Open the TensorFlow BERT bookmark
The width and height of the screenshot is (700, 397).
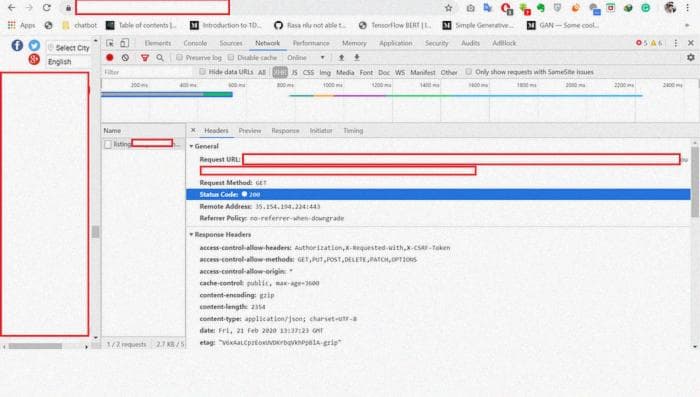coord(395,25)
